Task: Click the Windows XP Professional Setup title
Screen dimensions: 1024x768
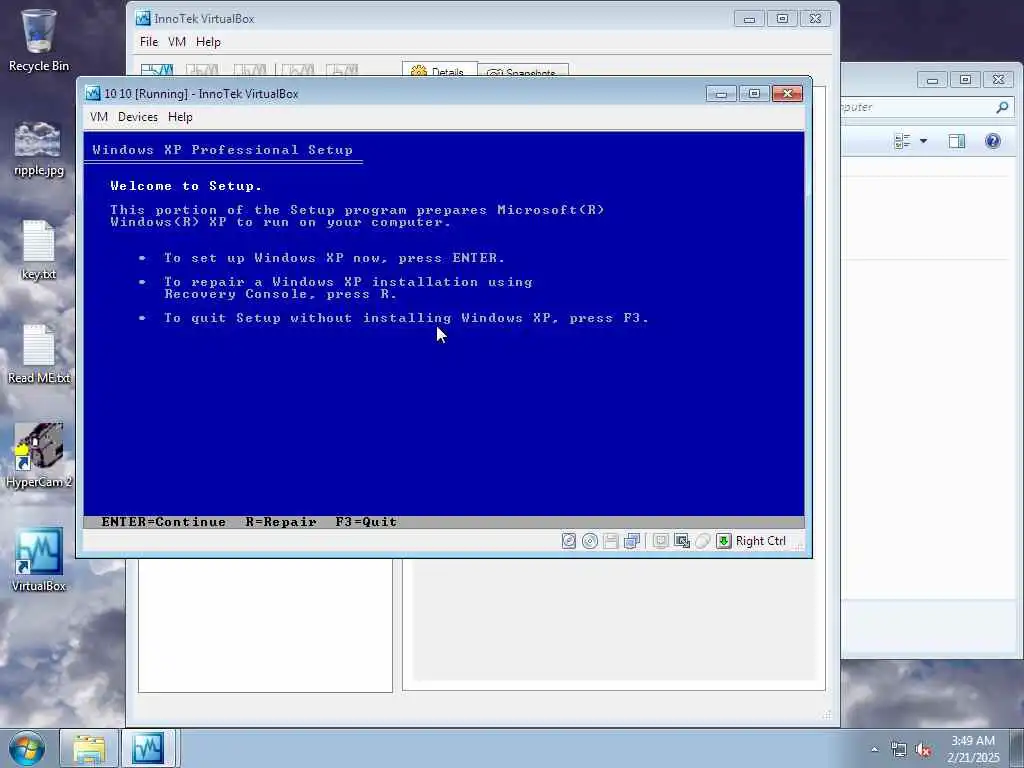Action: point(223,150)
